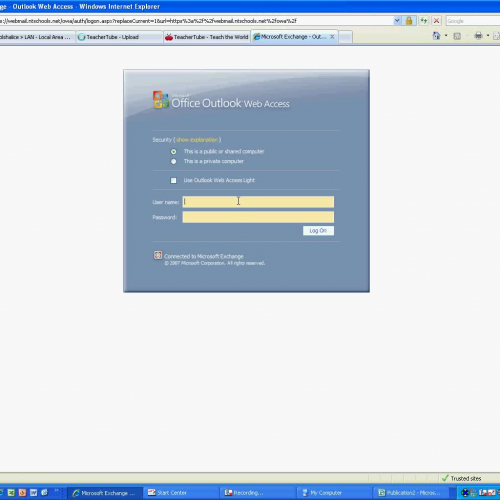Click the RSS feeds icon

pos(457,36)
